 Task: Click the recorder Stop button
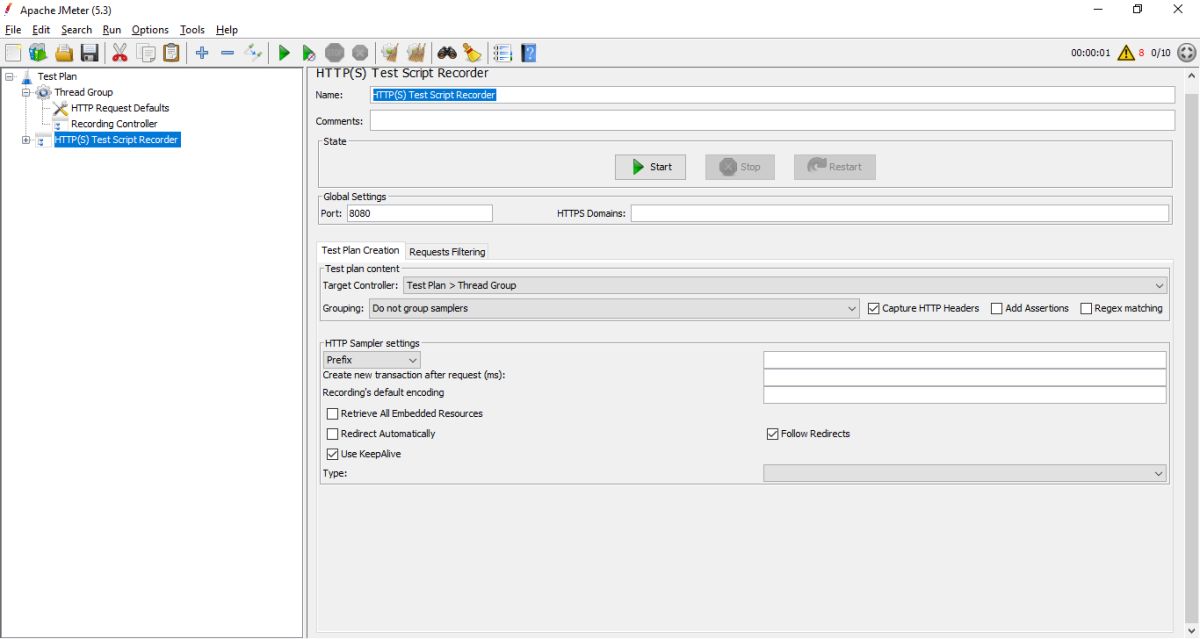click(x=740, y=167)
